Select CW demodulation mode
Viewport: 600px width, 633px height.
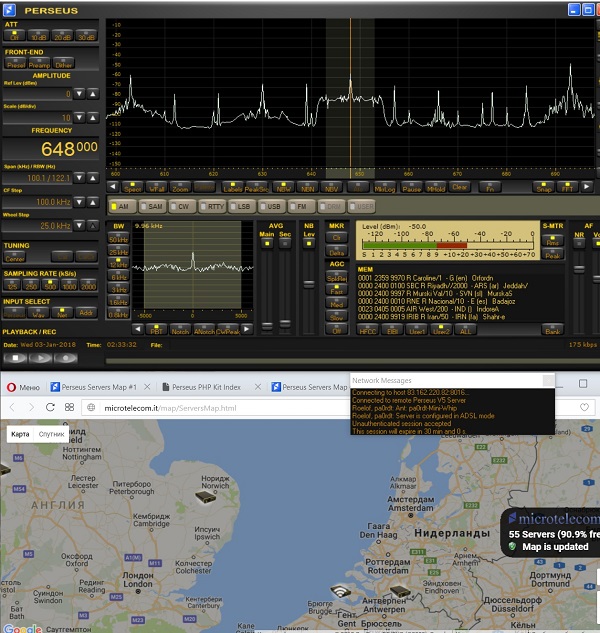click(182, 206)
